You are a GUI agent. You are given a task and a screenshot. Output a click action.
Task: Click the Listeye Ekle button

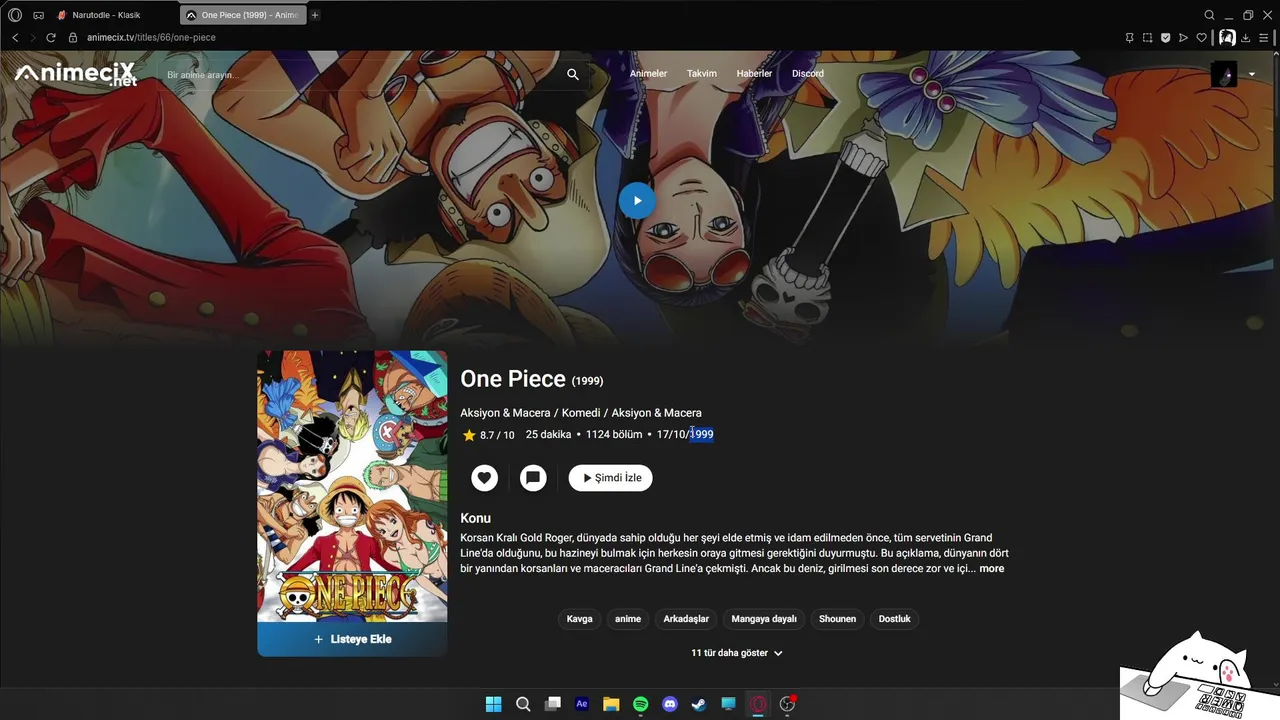[x=352, y=639]
